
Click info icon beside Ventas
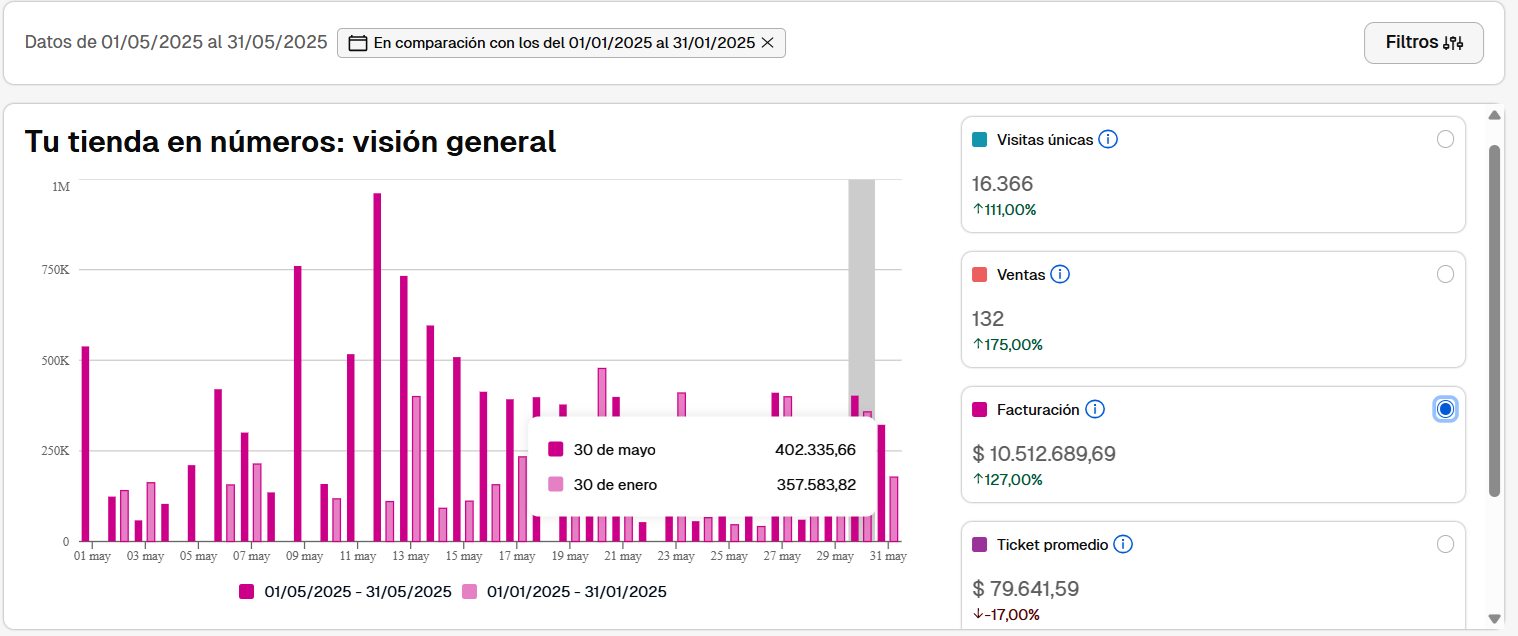coord(1060,274)
